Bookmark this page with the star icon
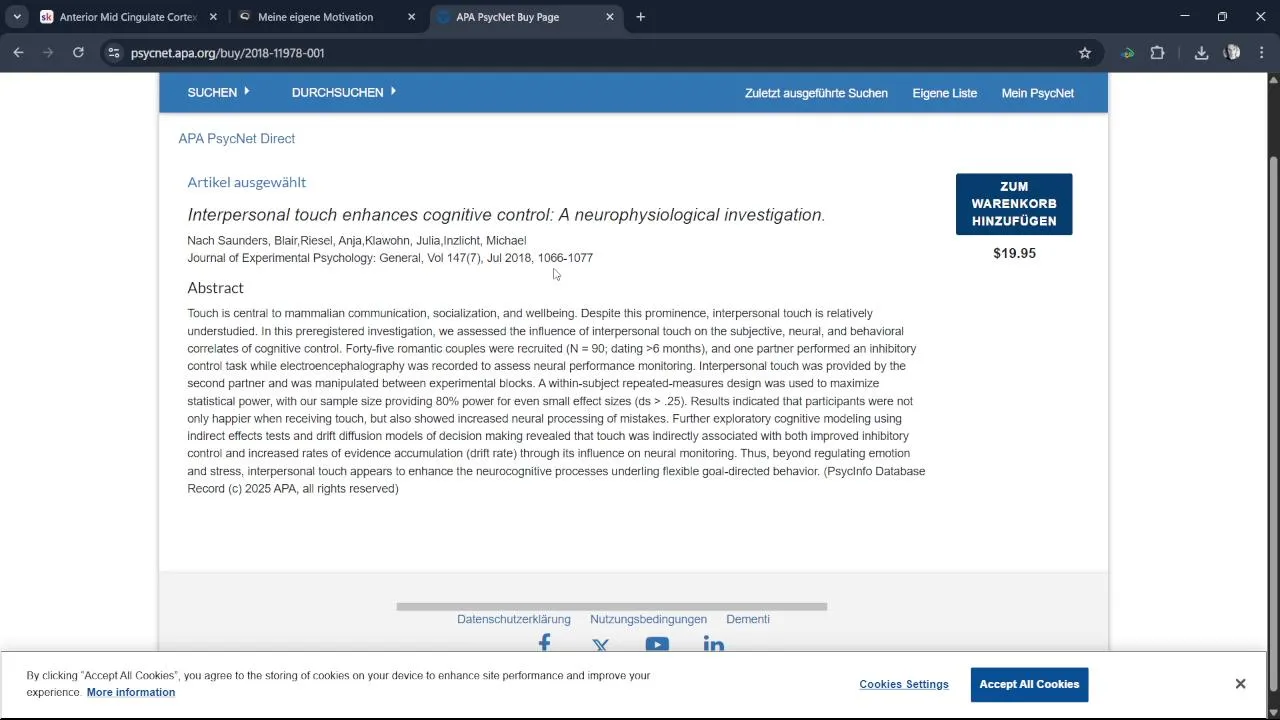The height and width of the screenshot is (720, 1280). [1085, 53]
